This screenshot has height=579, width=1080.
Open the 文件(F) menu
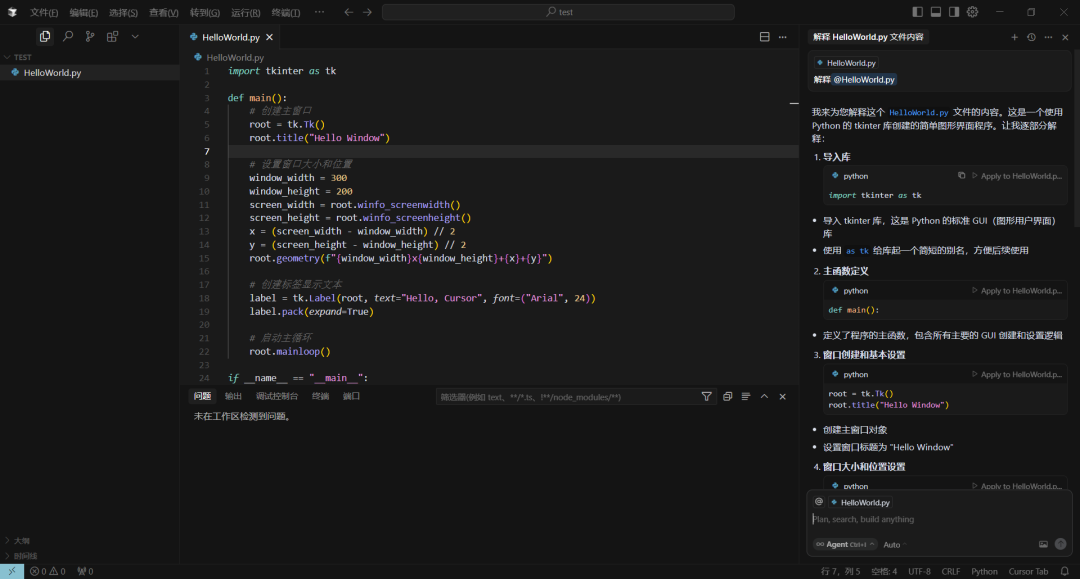pyautogui.click(x=43, y=12)
